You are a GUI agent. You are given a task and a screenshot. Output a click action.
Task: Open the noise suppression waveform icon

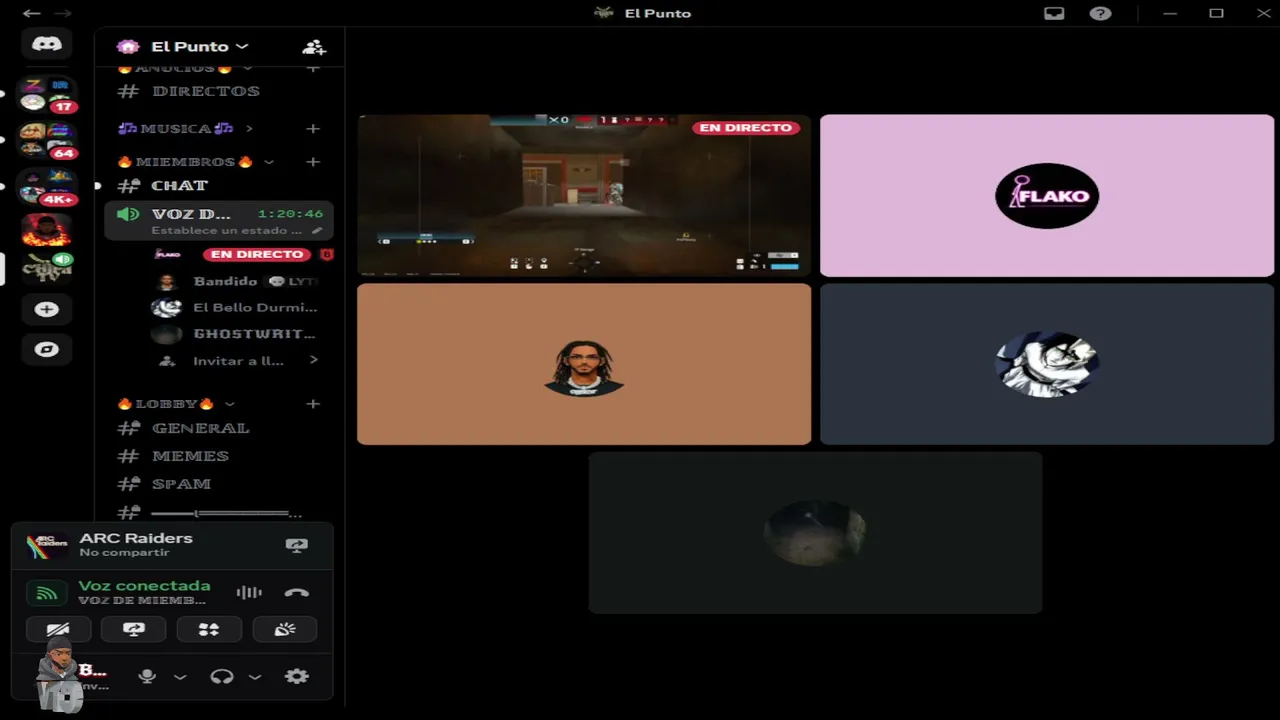pos(249,592)
